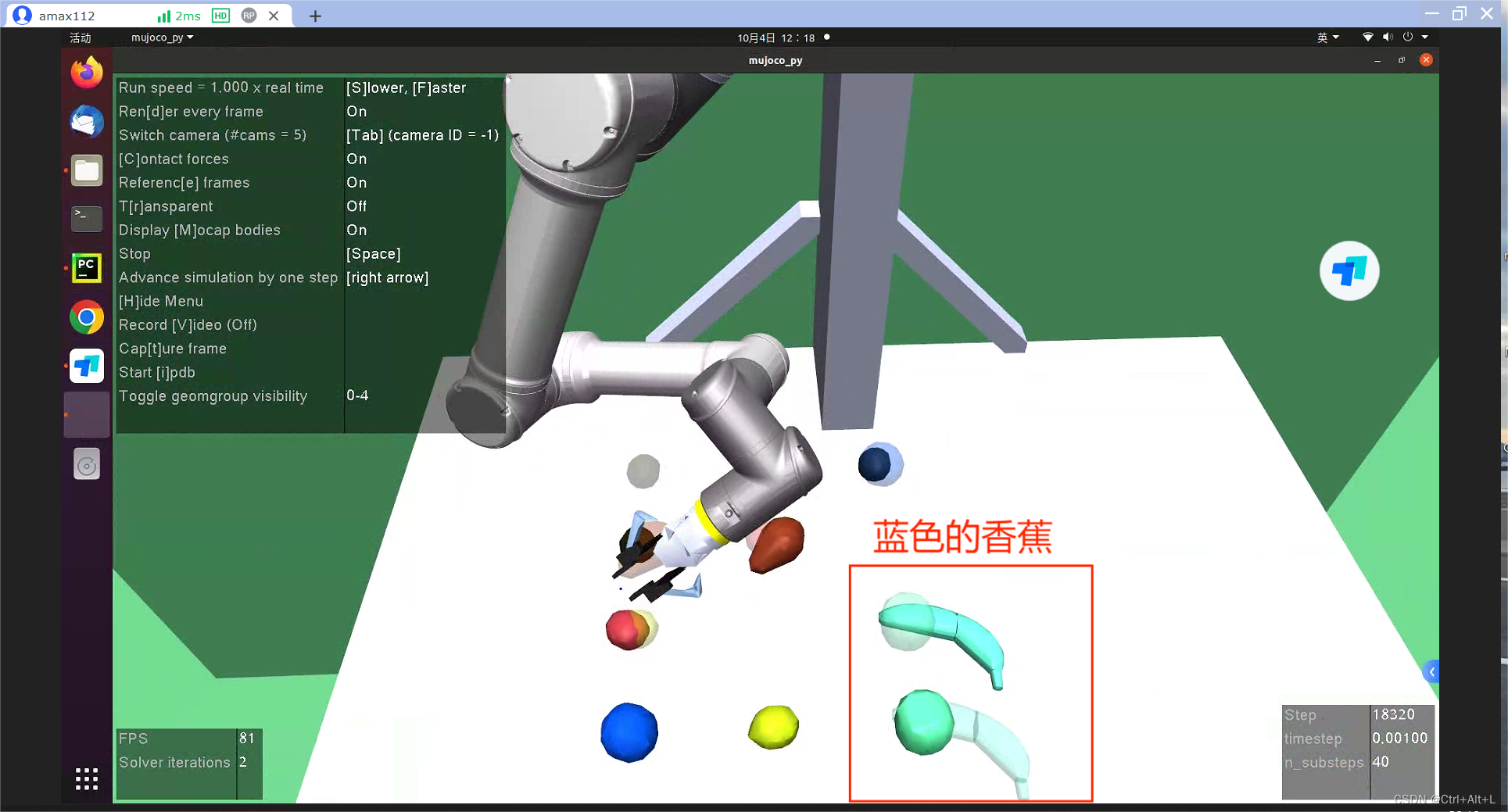
Task: Click the amax112 user avatar icon
Action: (23, 15)
